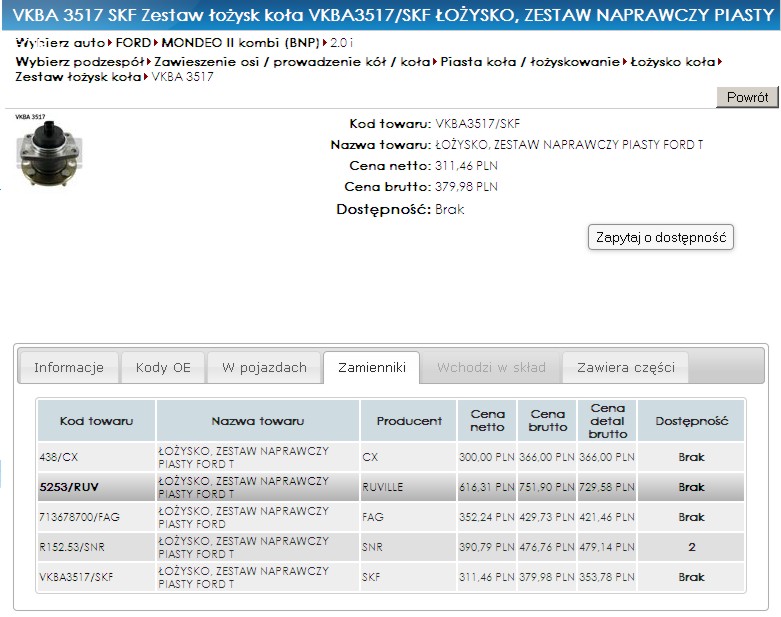781x617 pixels.
Task: Click the Powrót back button
Action: (x=747, y=97)
